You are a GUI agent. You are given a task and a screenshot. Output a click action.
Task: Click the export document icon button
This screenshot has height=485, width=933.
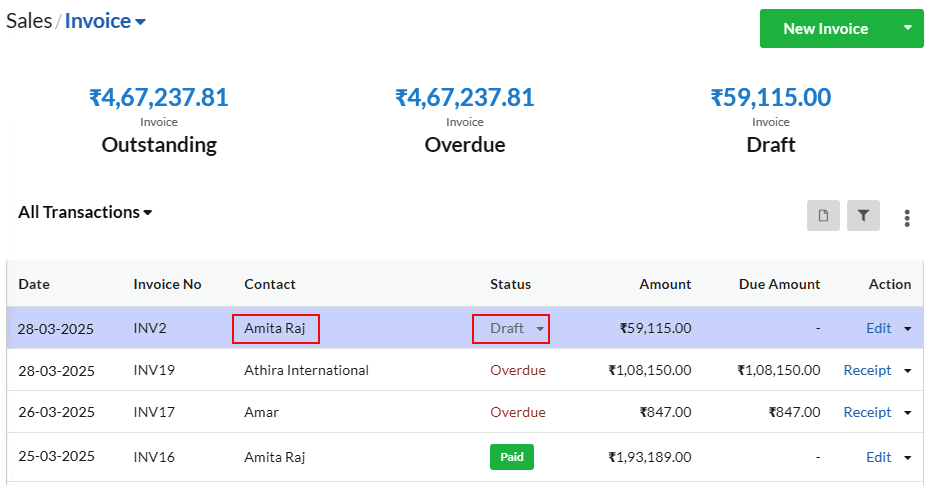[823, 215]
